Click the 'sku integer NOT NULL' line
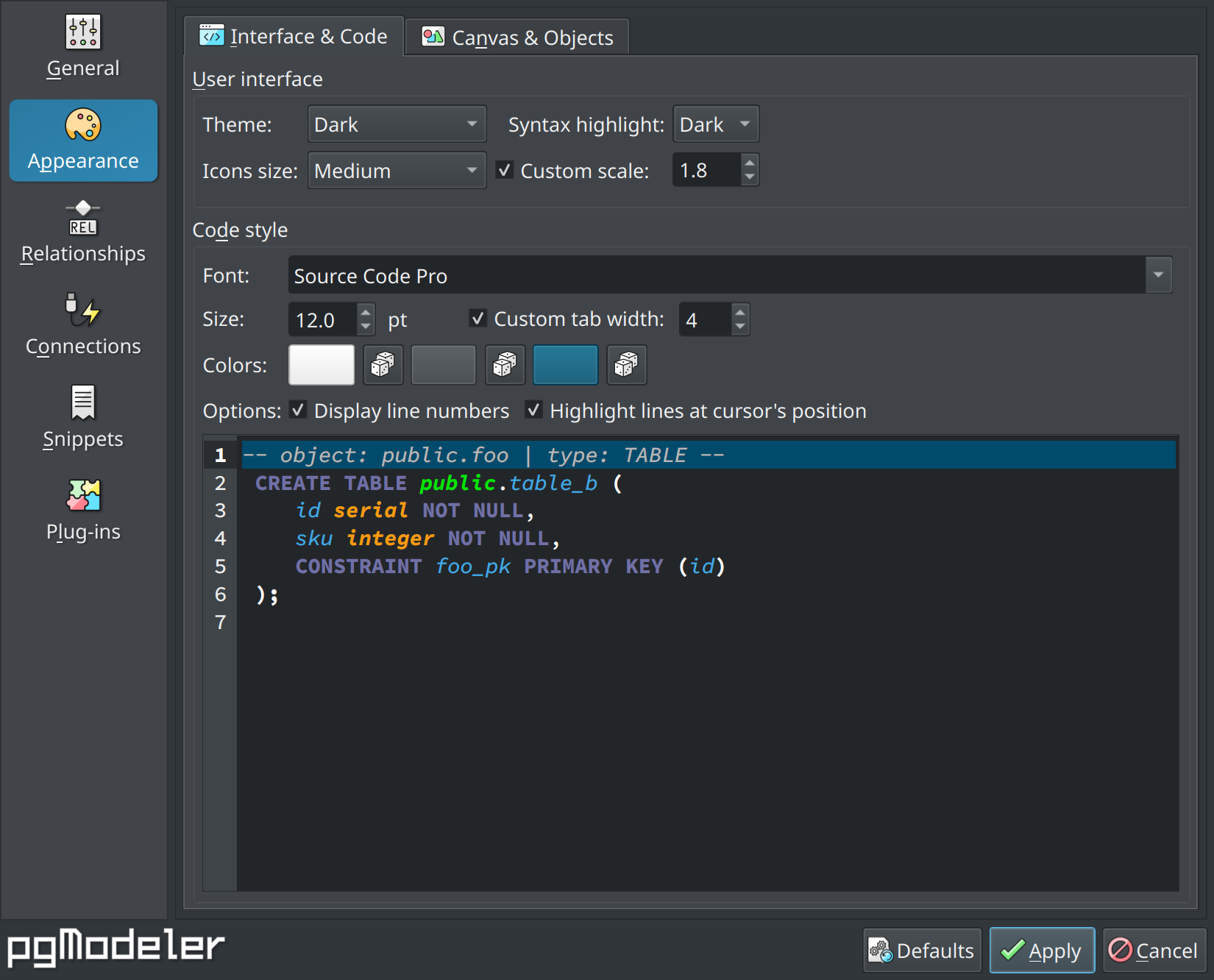Screen dimensions: 1214x980 [427, 539]
